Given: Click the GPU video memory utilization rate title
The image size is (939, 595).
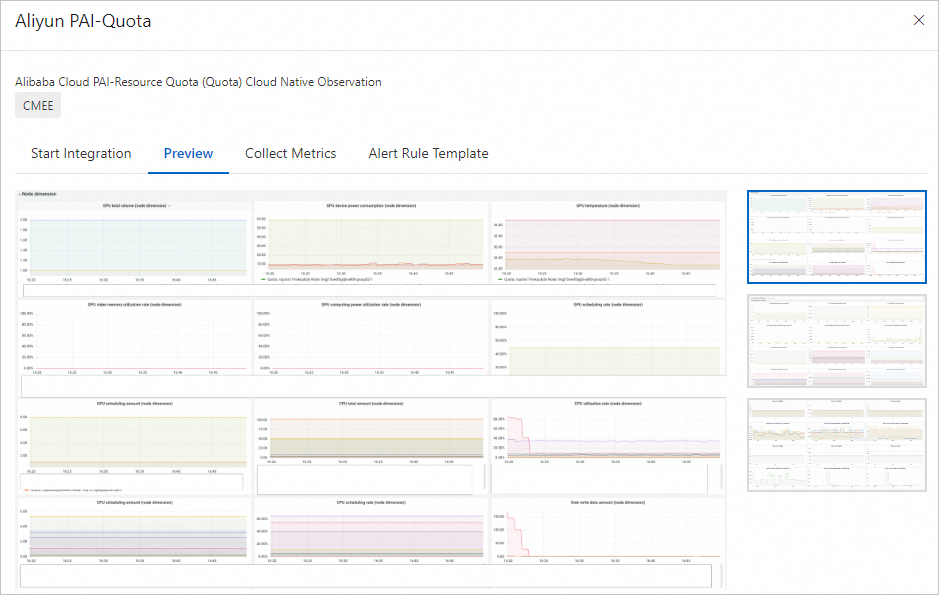Looking at the screenshot, I should click(135, 305).
